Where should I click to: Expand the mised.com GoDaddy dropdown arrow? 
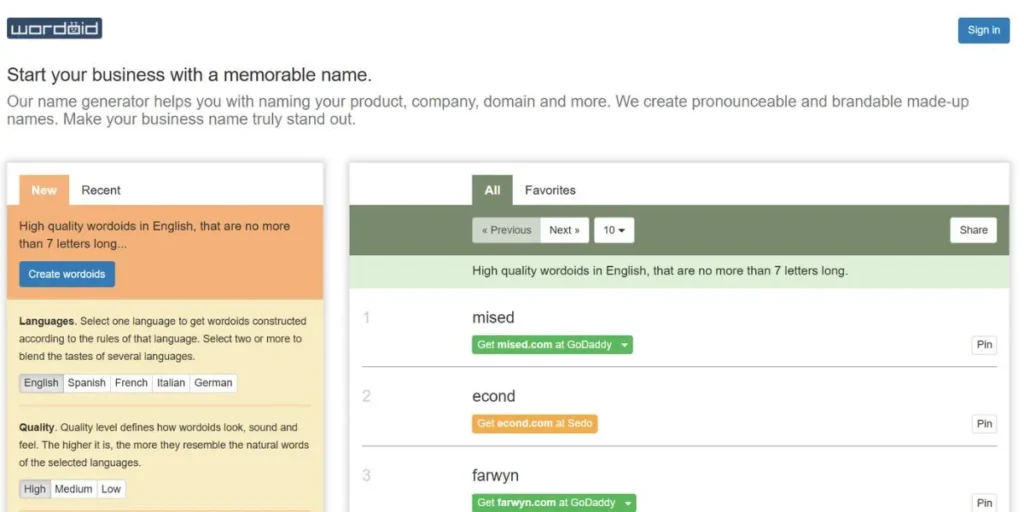click(625, 345)
